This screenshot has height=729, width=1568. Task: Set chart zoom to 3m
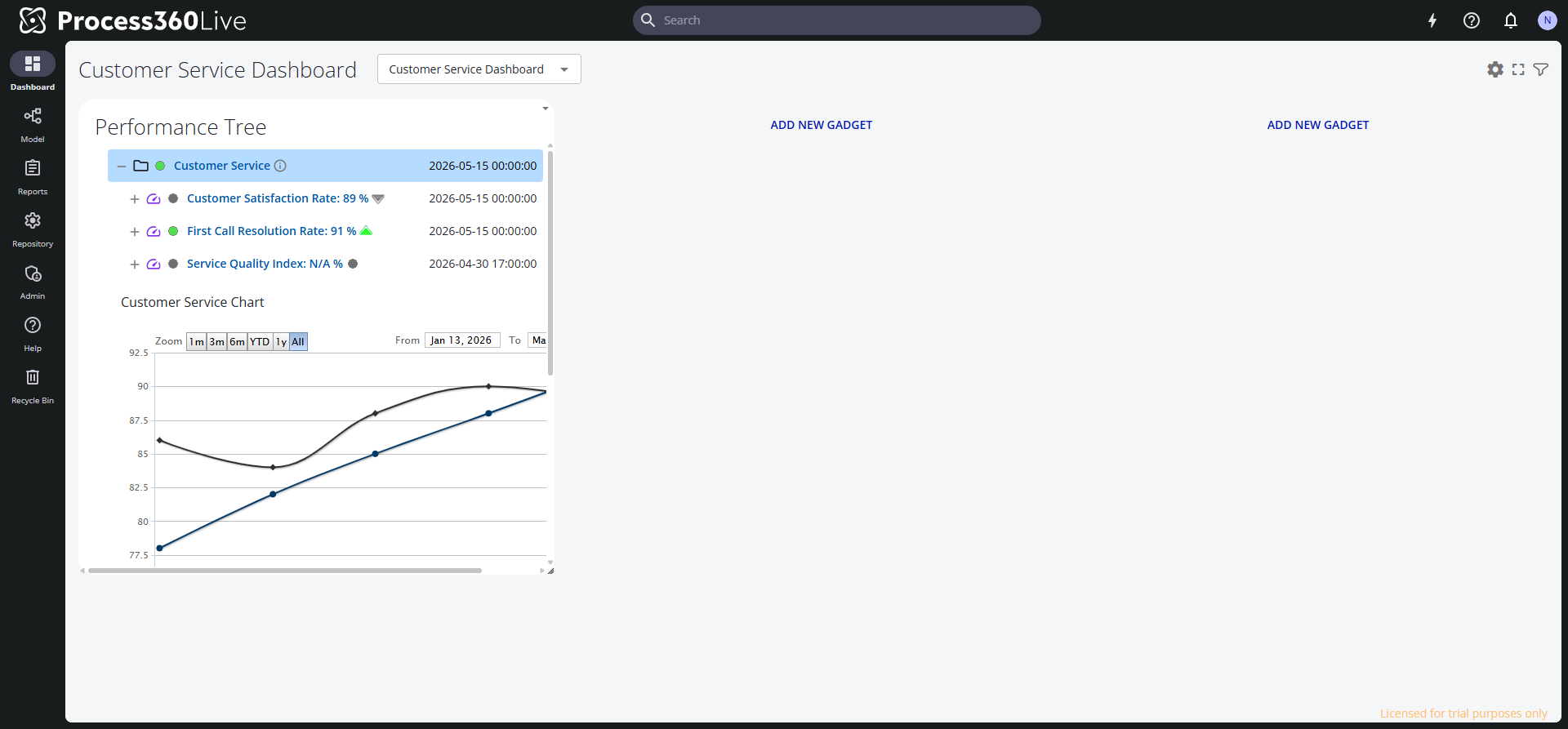216,341
